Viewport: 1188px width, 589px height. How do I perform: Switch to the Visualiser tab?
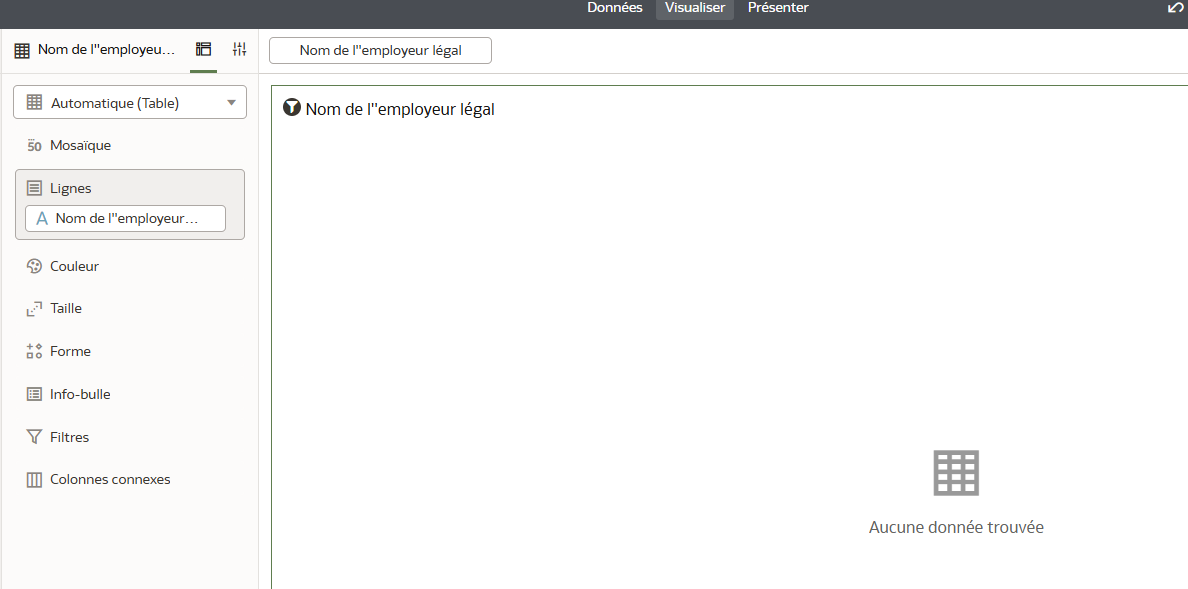coord(695,8)
